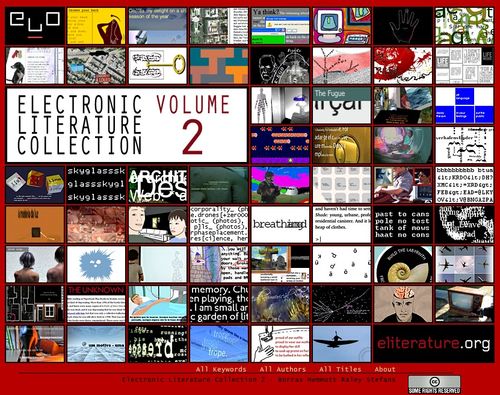The height and width of the screenshot is (395, 500).
Task: Select the breathing text thumbnail
Action: pyautogui.click(x=280, y=225)
